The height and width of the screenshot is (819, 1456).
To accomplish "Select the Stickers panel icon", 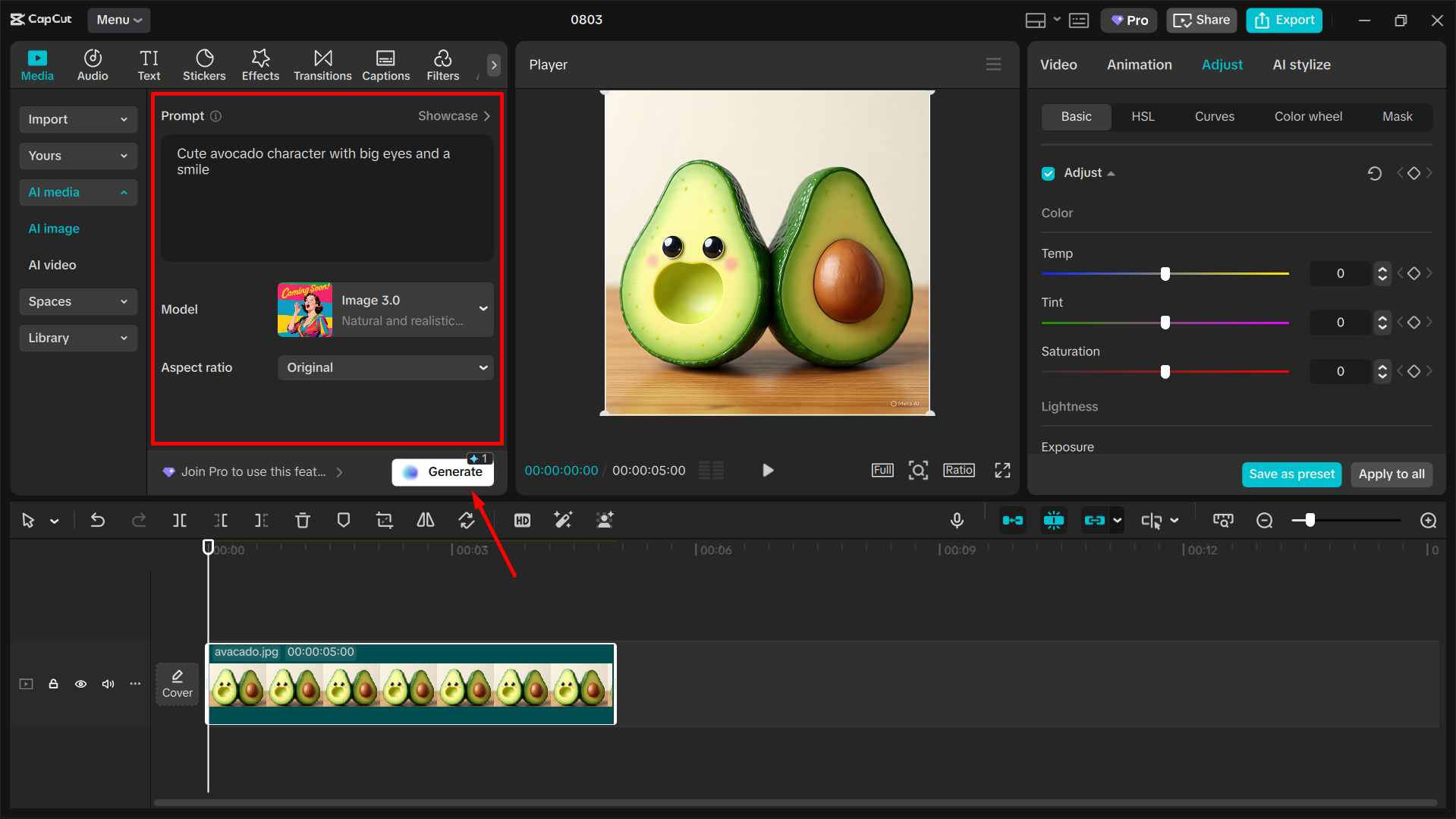I will [x=204, y=65].
